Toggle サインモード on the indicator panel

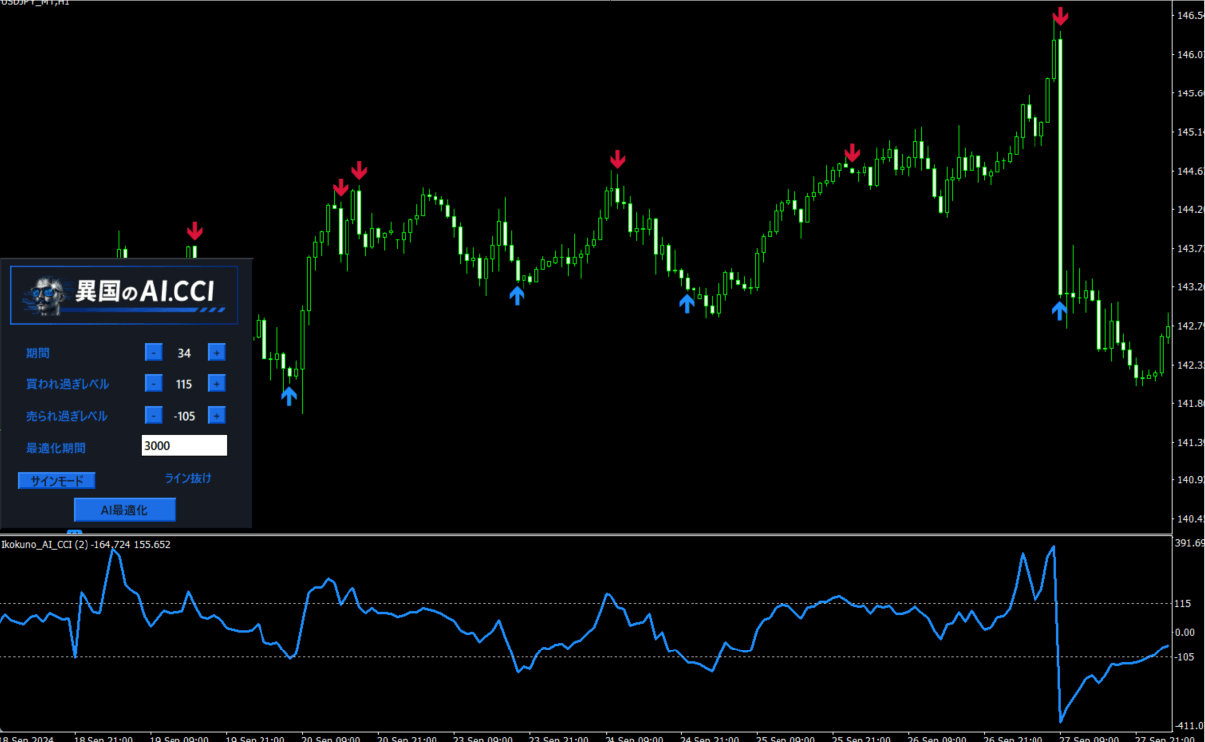pos(56,480)
